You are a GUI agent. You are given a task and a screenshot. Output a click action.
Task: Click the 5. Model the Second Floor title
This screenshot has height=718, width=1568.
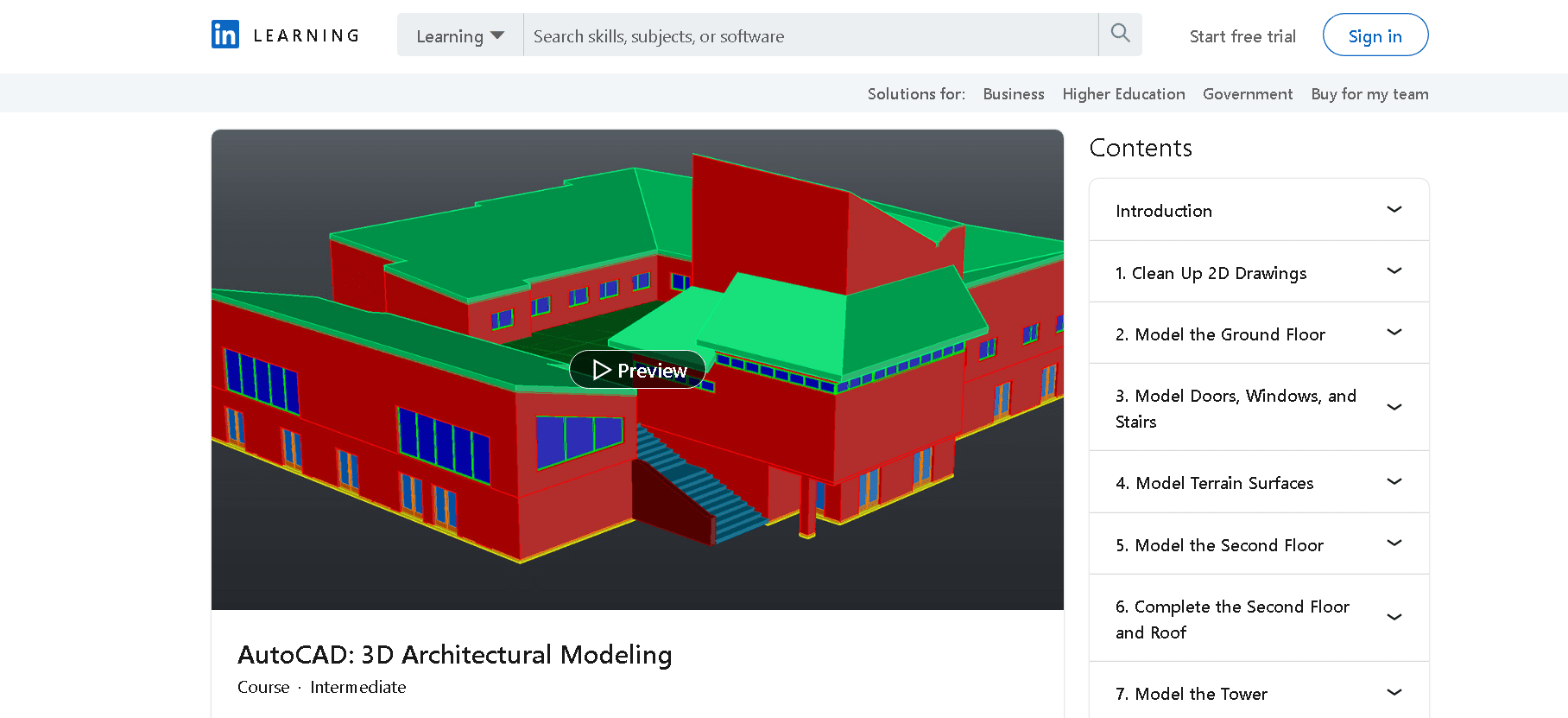click(1219, 545)
